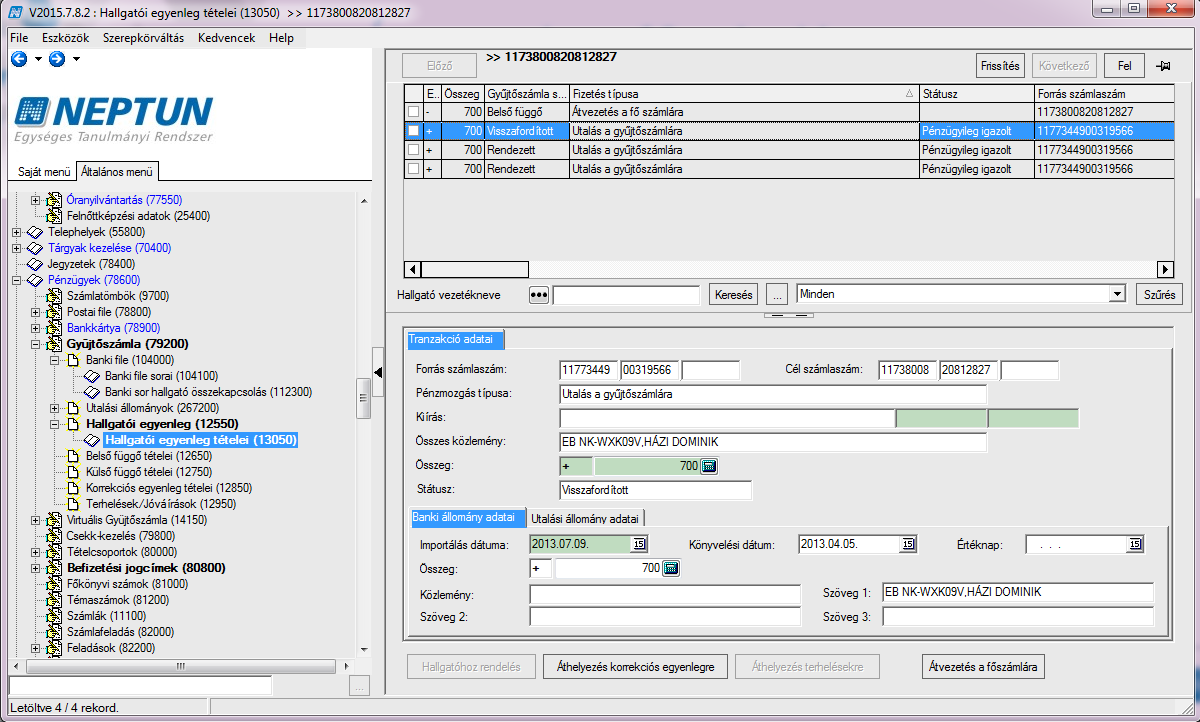This screenshot has width=1200, height=722.
Task: Sort by the Státusz column header
Action: (975, 93)
